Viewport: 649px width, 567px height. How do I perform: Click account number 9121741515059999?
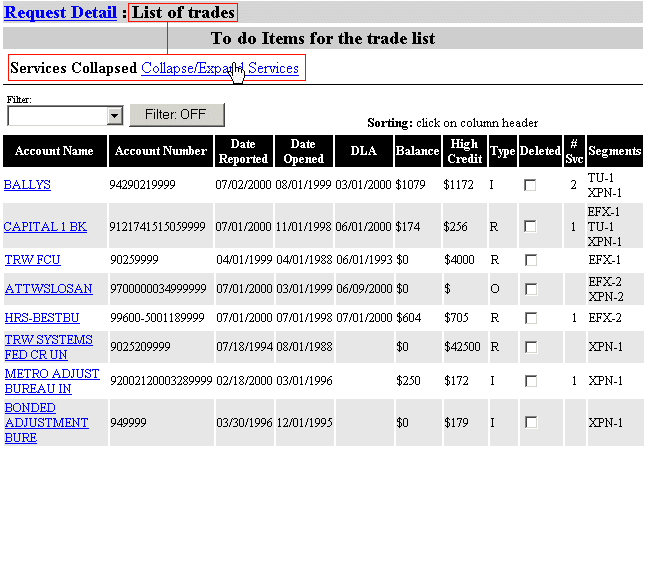coord(157,227)
